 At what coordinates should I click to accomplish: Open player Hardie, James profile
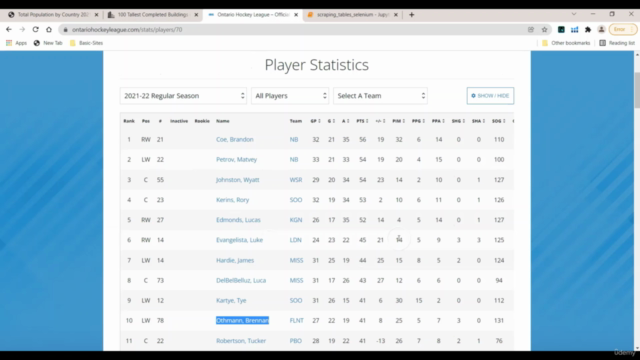(x=235, y=260)
